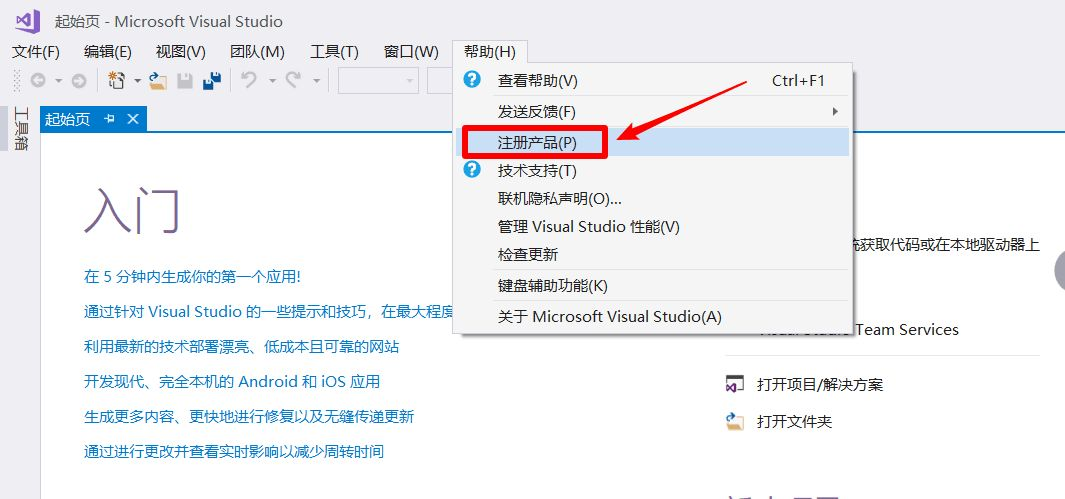Open the navigate backward history dropdown arrow
1065x499 pixels.
click(58, 81)
